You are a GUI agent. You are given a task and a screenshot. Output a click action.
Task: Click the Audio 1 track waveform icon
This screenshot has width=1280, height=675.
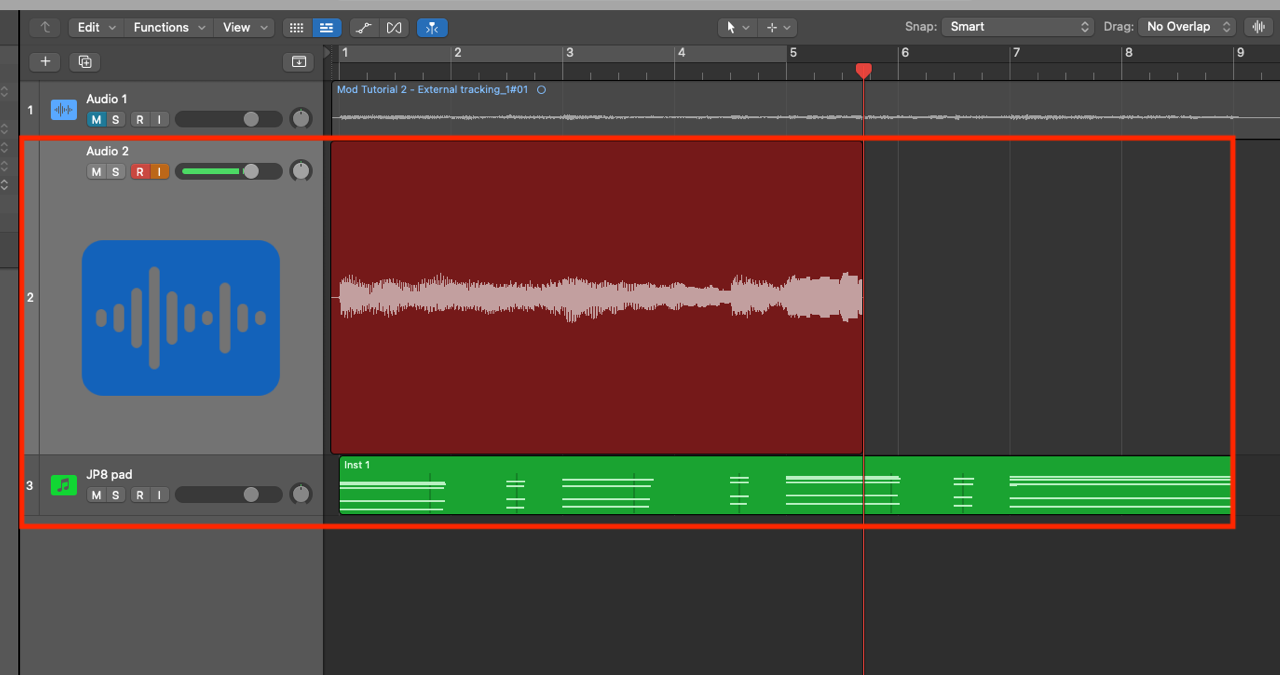[63, 110]
